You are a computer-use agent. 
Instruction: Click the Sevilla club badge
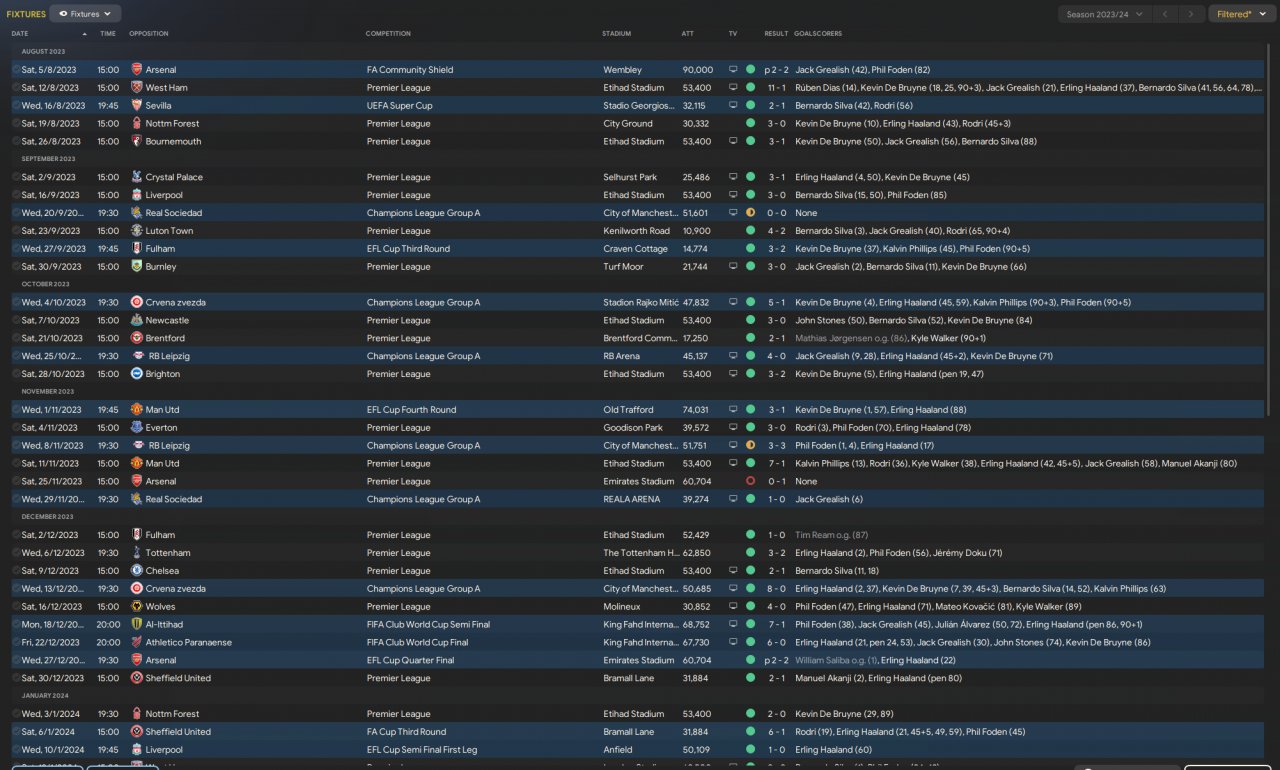pos(136,106)
